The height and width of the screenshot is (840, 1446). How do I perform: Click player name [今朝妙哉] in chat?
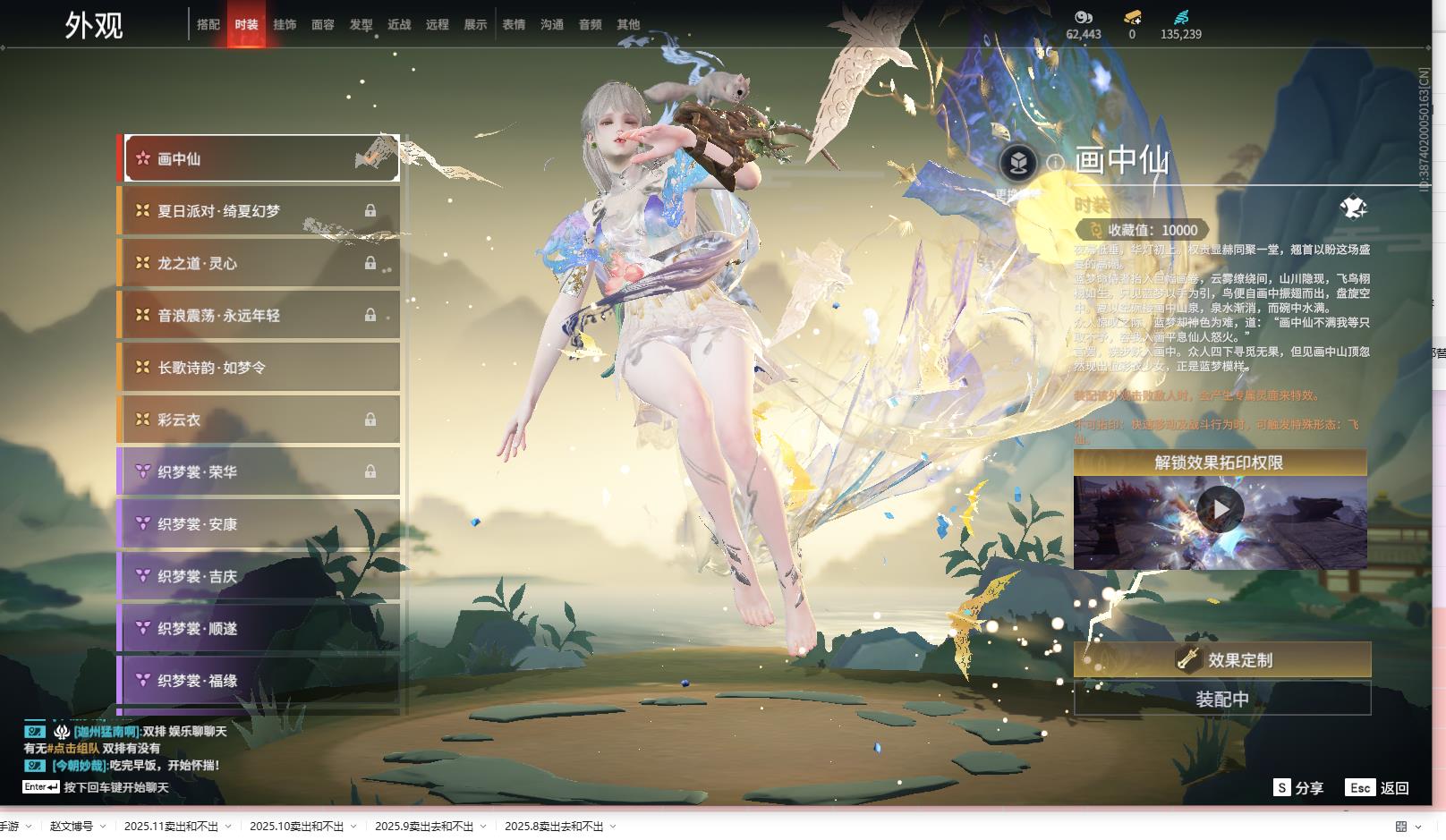point(80,766)
